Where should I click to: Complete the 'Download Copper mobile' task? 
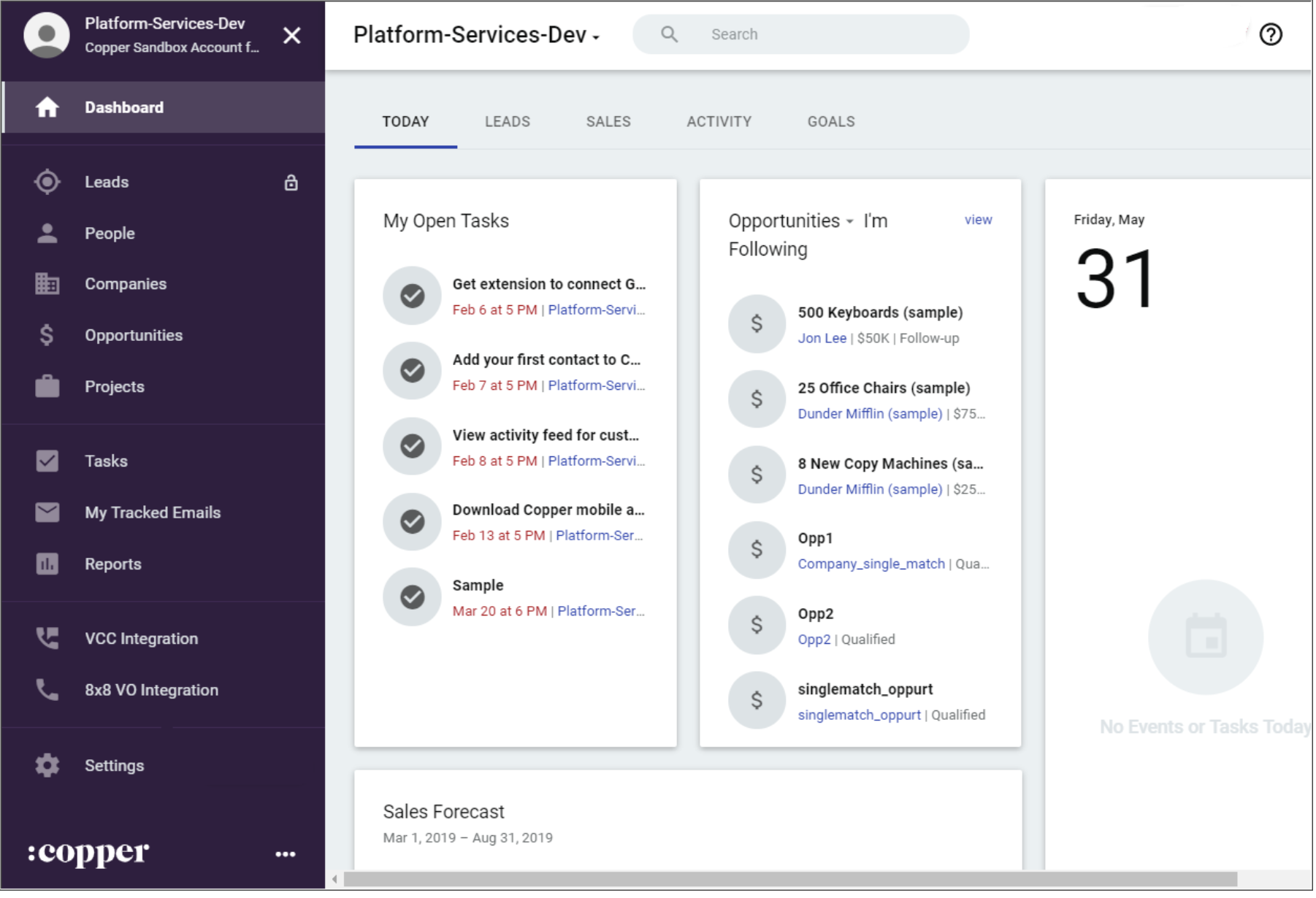(413, 521)
